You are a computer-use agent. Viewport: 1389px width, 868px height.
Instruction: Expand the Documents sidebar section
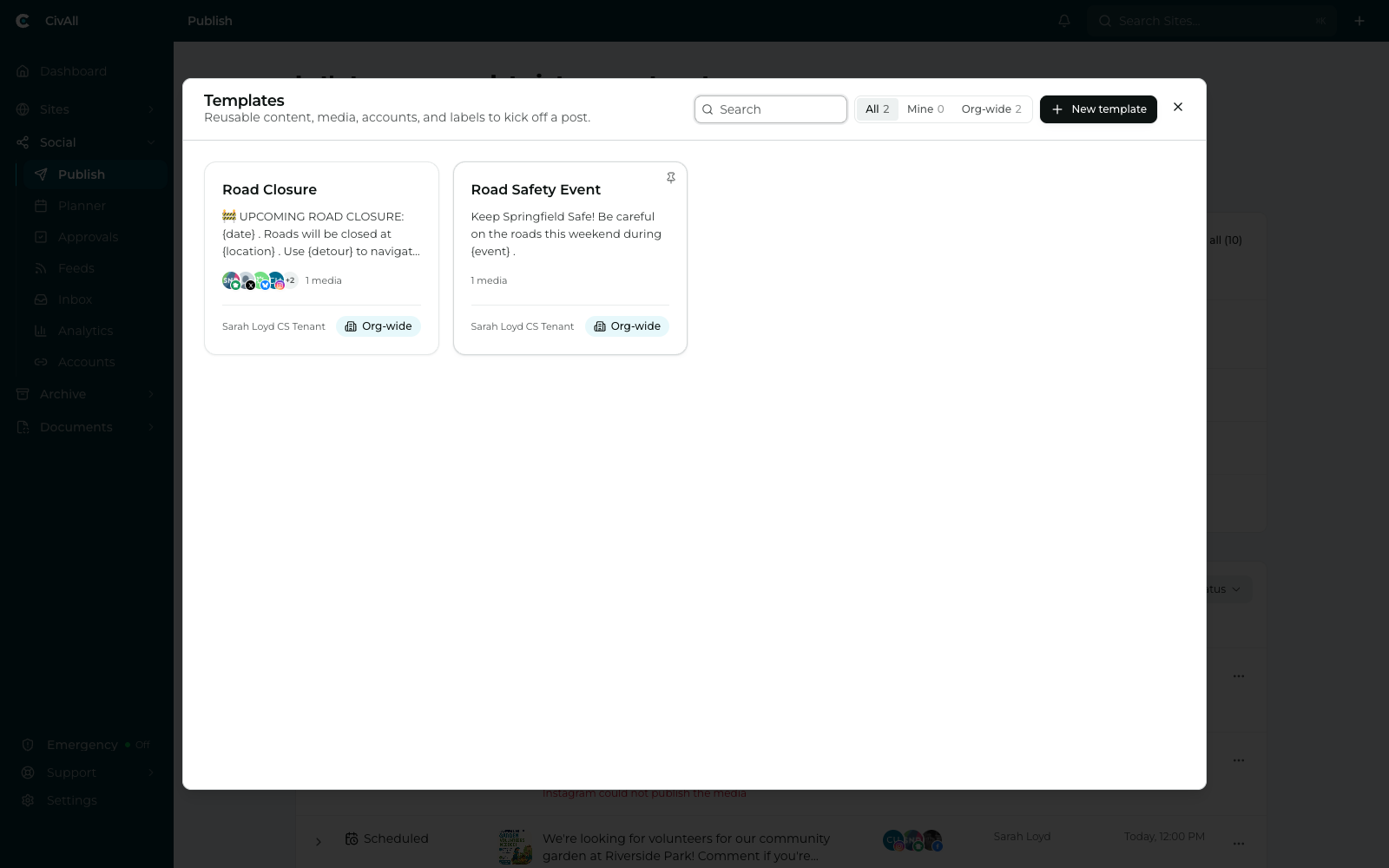click(85, 427)
